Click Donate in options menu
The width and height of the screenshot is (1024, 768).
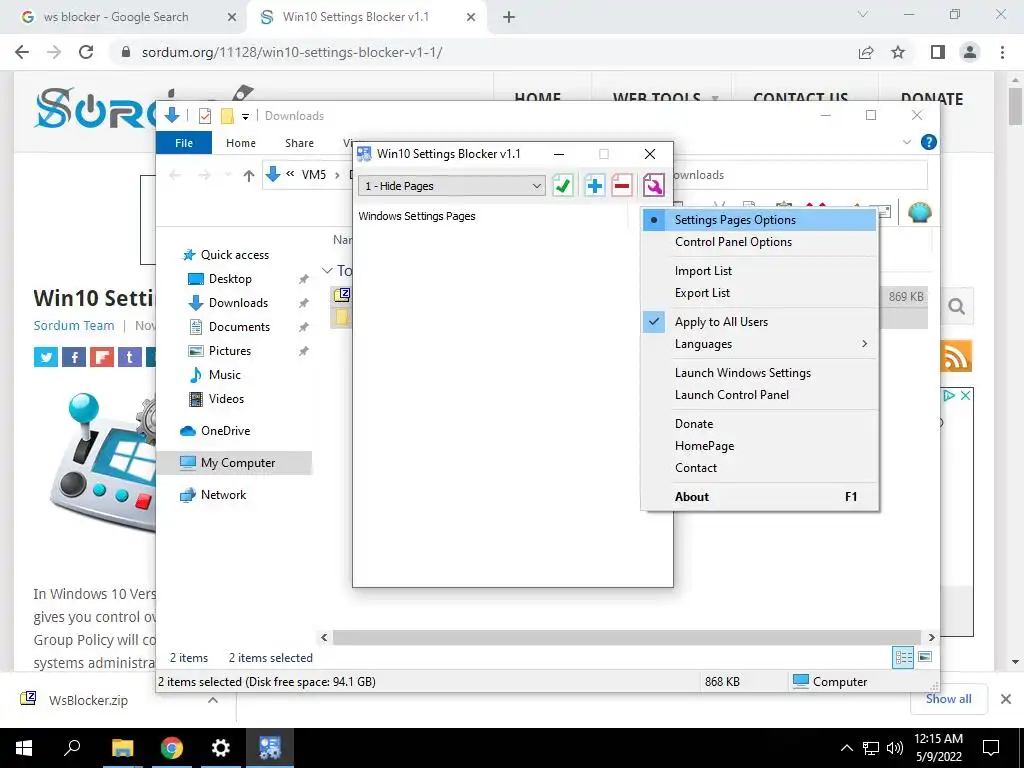(x=759, y=423)
